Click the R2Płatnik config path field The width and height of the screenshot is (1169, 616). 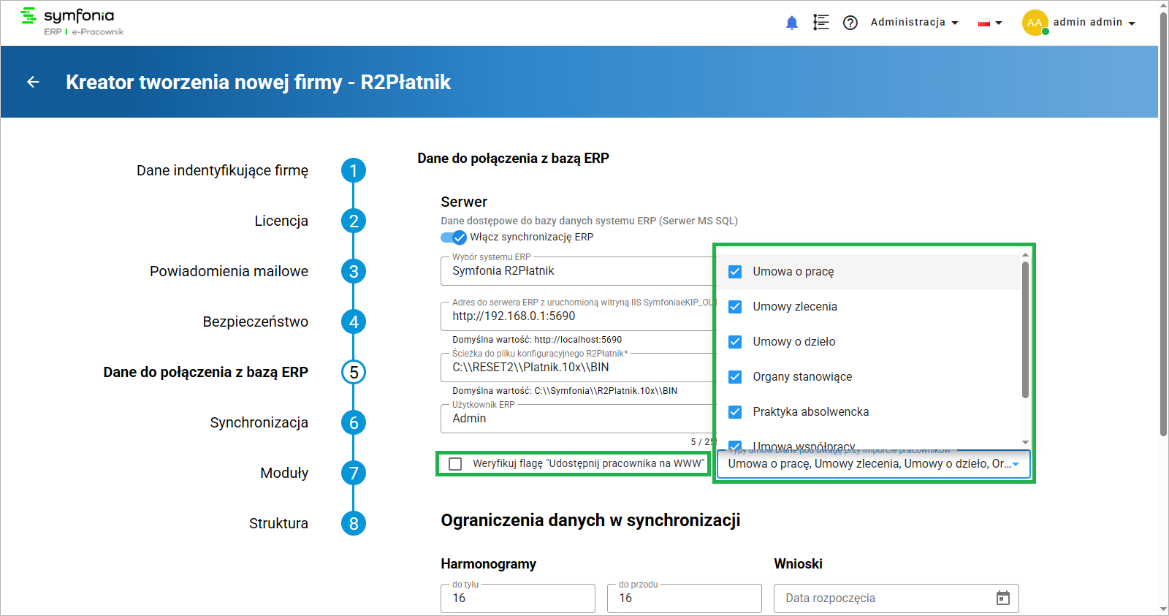(x=578, y=367)
